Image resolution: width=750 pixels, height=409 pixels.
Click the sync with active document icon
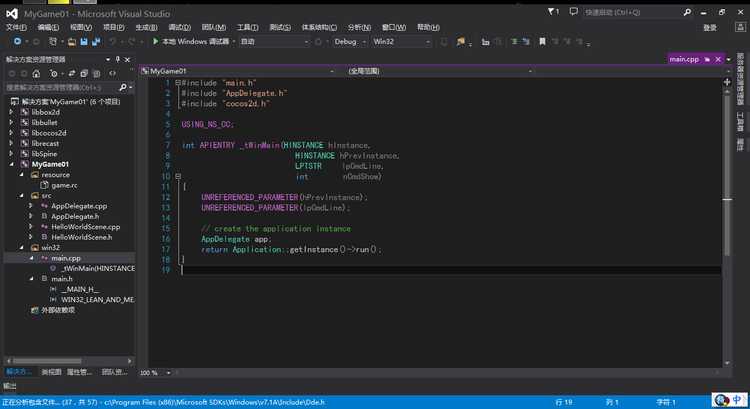pos(72,73)
